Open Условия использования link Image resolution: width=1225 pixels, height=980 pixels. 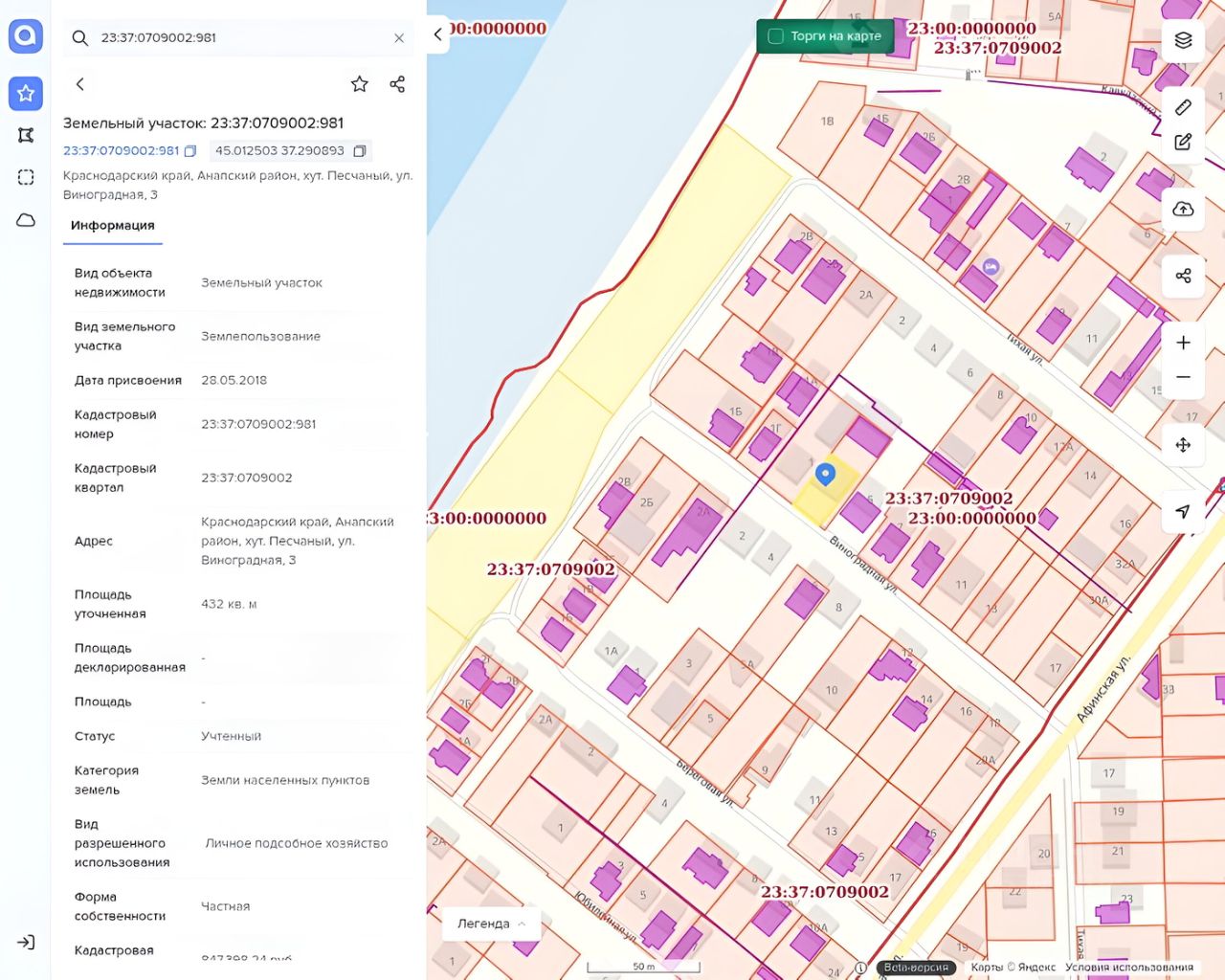coord(1129,968)
